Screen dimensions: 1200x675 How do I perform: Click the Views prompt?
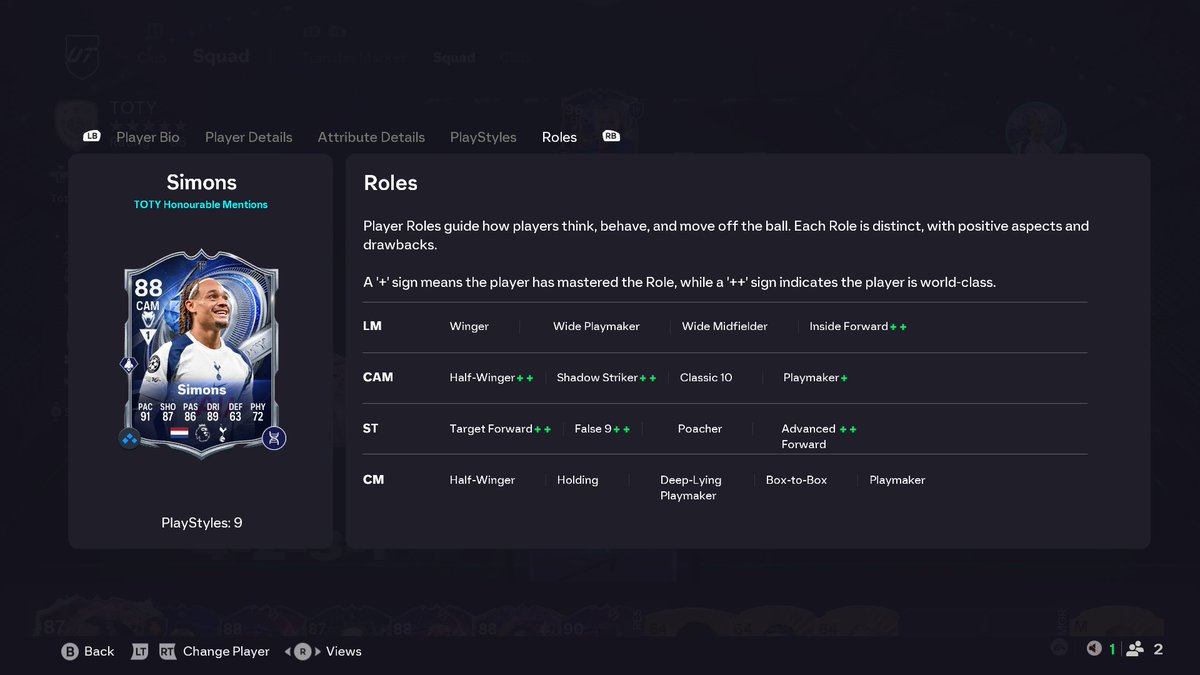[344, 651]
